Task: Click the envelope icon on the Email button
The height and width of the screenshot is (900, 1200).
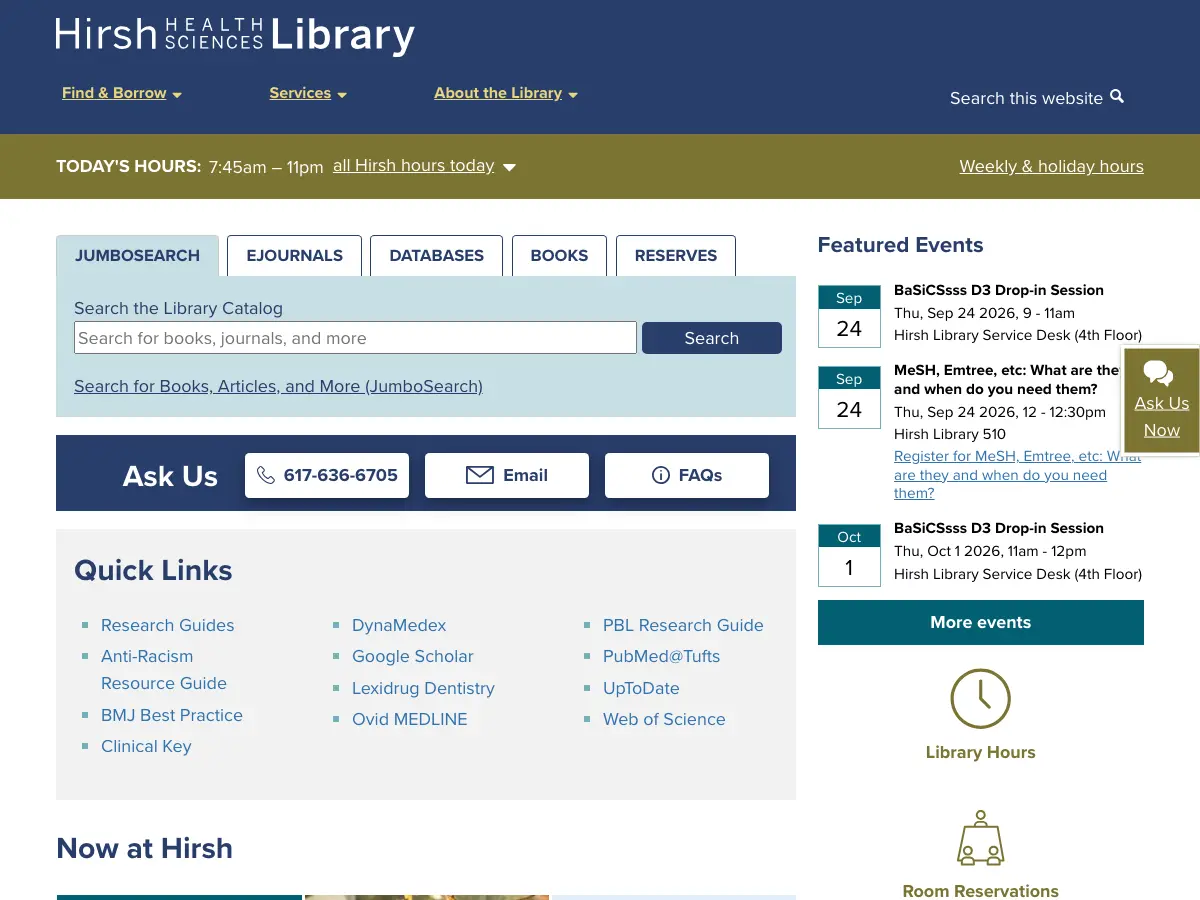Action: 480,475
